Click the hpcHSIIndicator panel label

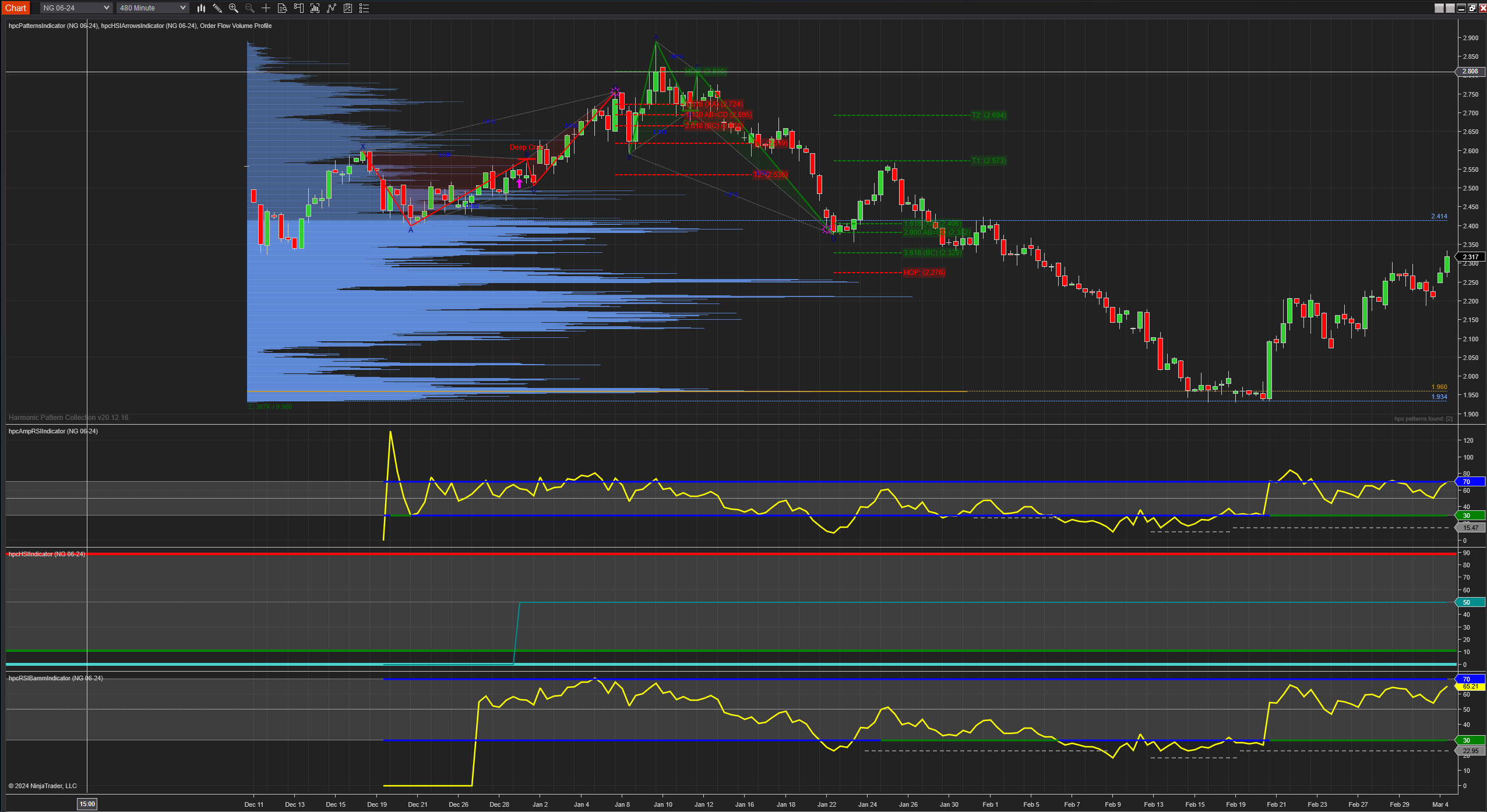47,554
